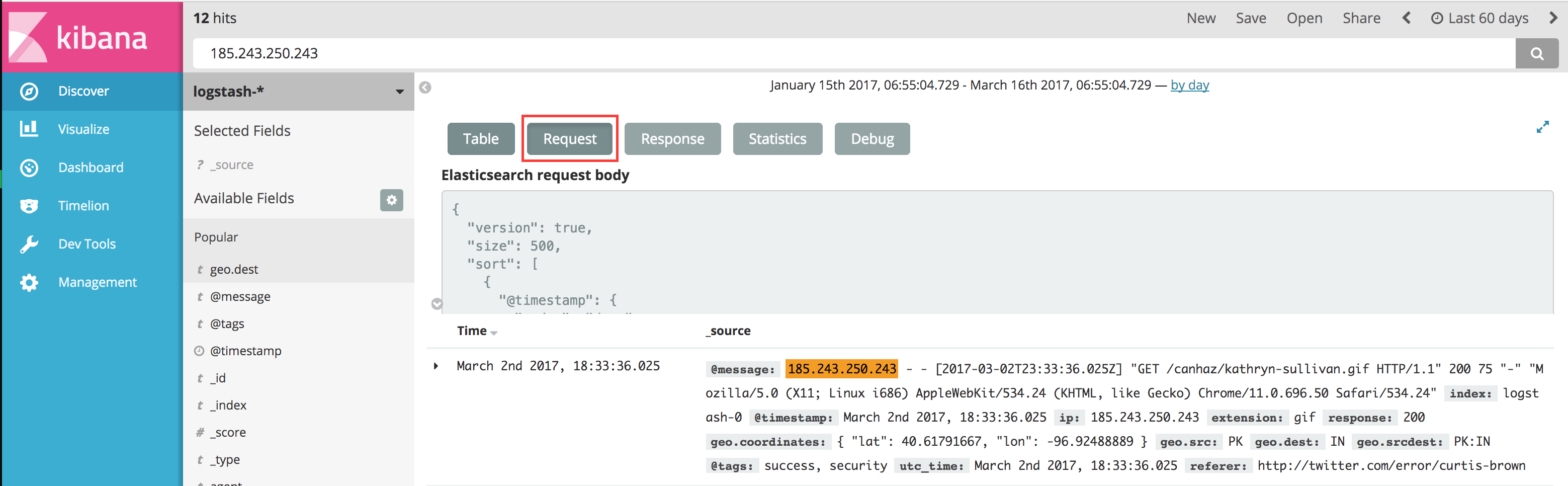Screen dimensions: 1568x486
Task: Click _source unknown type icon
Action: click(200, 165)
